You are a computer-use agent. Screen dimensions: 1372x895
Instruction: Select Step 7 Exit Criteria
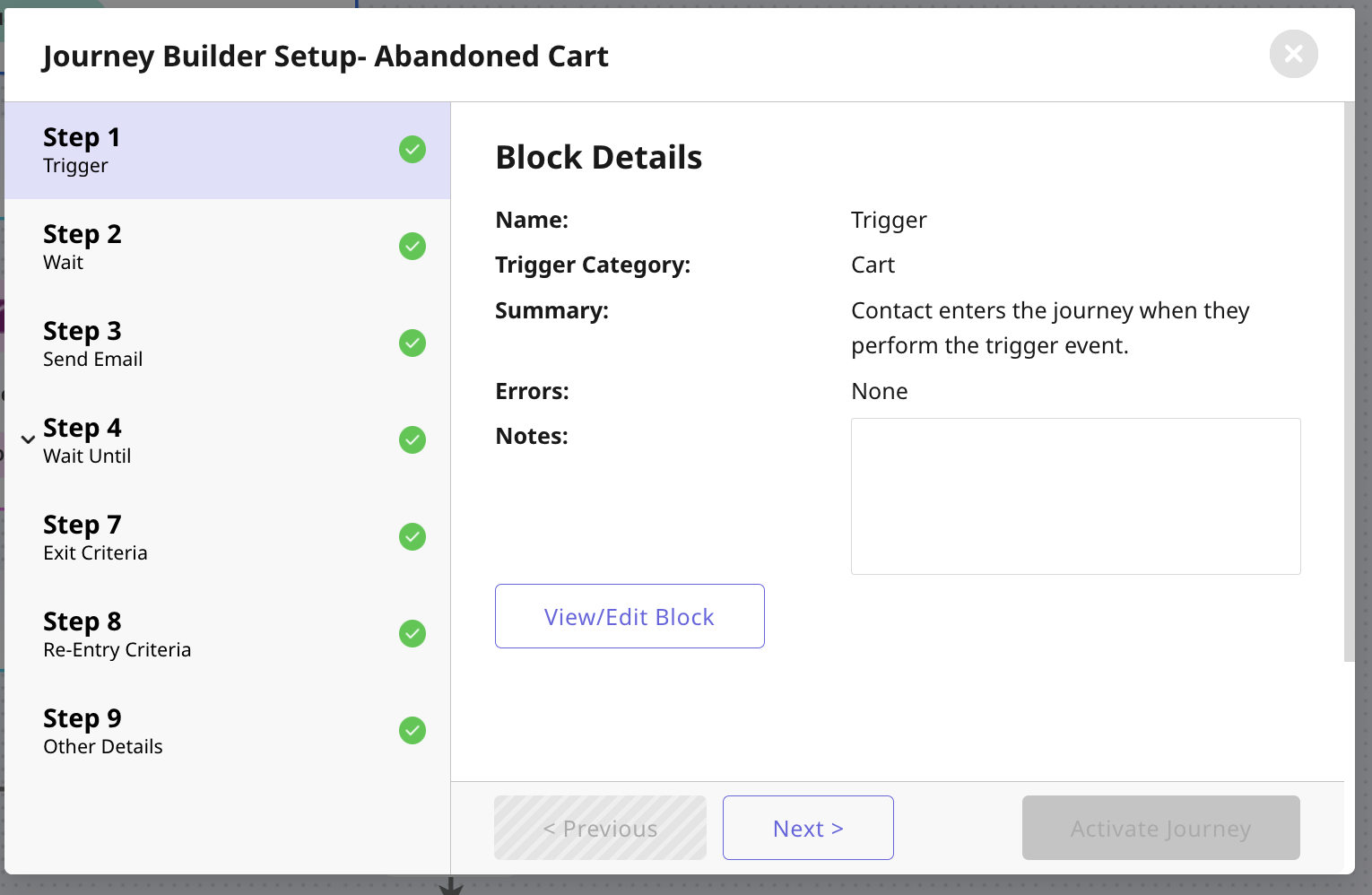click(179, 537)
